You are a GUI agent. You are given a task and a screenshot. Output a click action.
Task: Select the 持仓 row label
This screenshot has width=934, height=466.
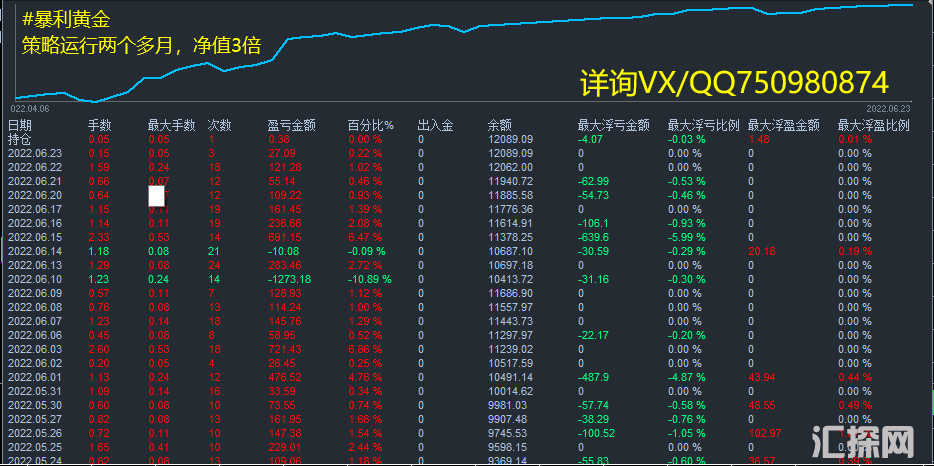(x=20, y=139)
